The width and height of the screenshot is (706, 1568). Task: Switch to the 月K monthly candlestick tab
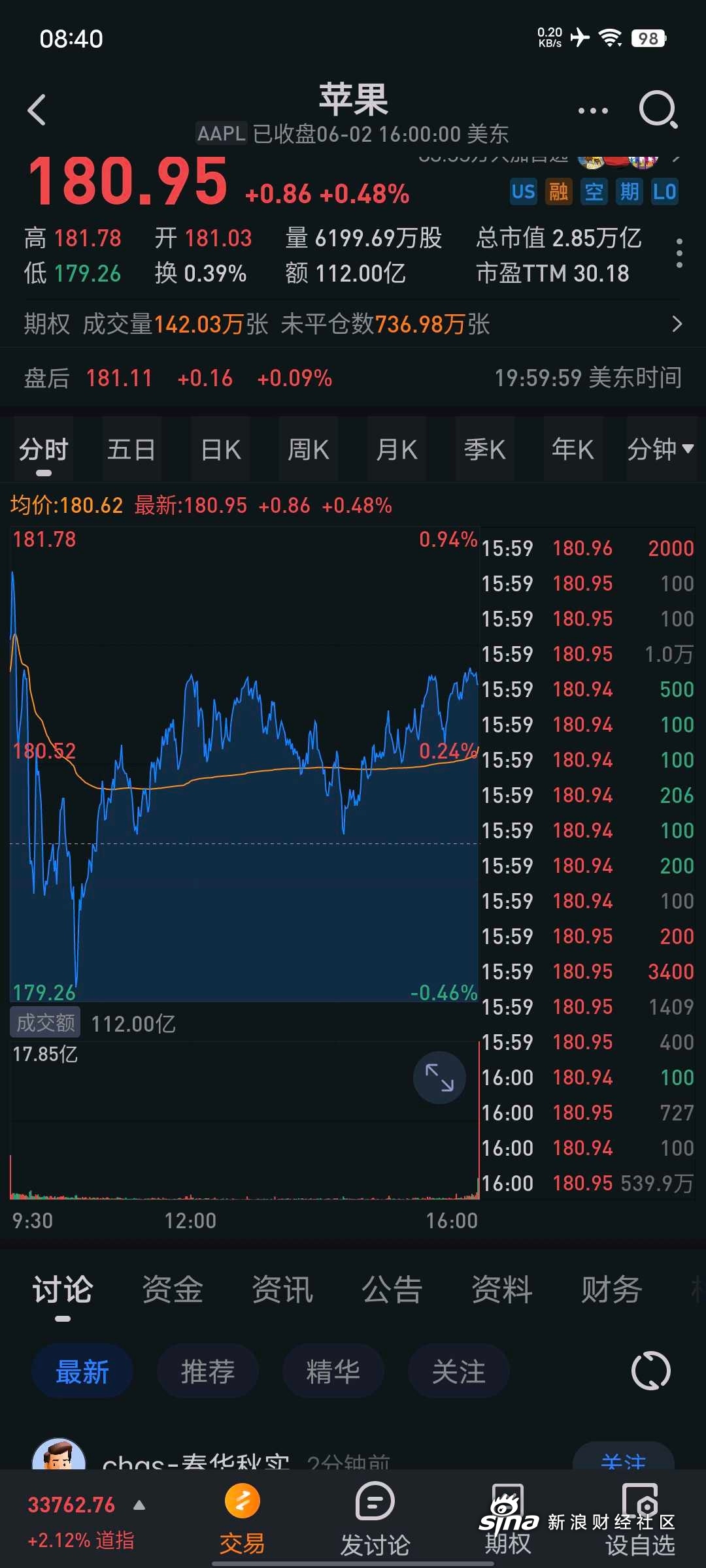pyautogui.click(x=397, y=449)
